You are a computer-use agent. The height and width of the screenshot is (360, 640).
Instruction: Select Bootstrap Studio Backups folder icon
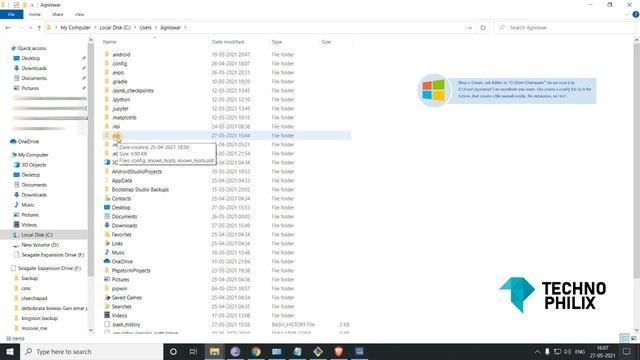107,189
